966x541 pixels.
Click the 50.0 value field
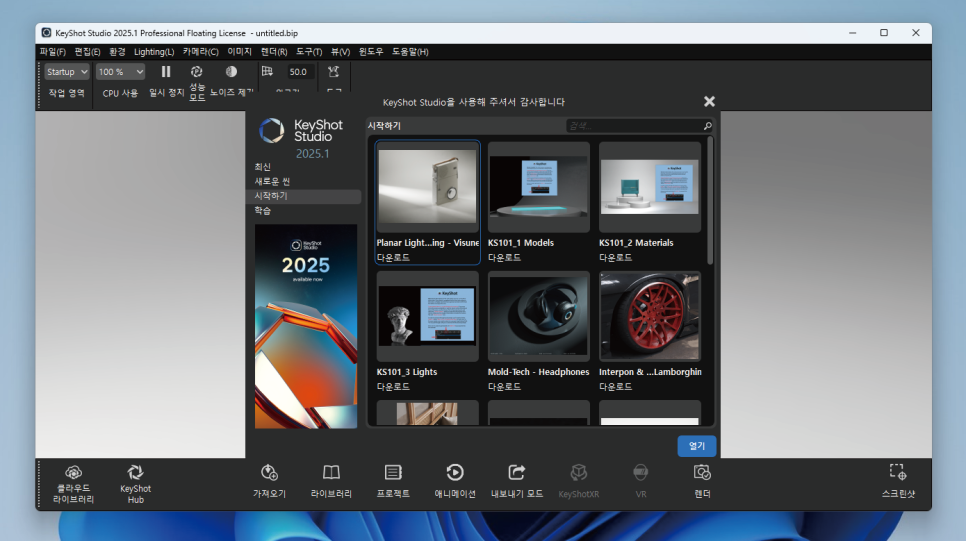point(299,72)
